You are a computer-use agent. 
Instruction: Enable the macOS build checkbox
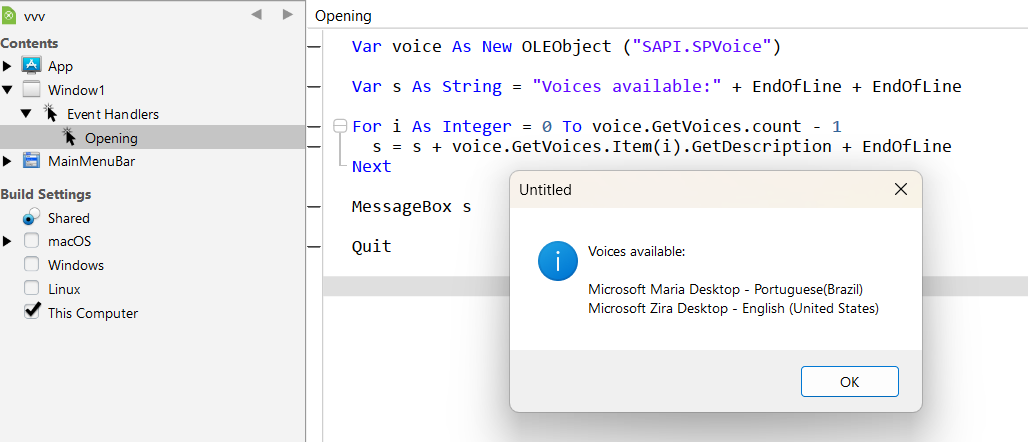point(31,241)
